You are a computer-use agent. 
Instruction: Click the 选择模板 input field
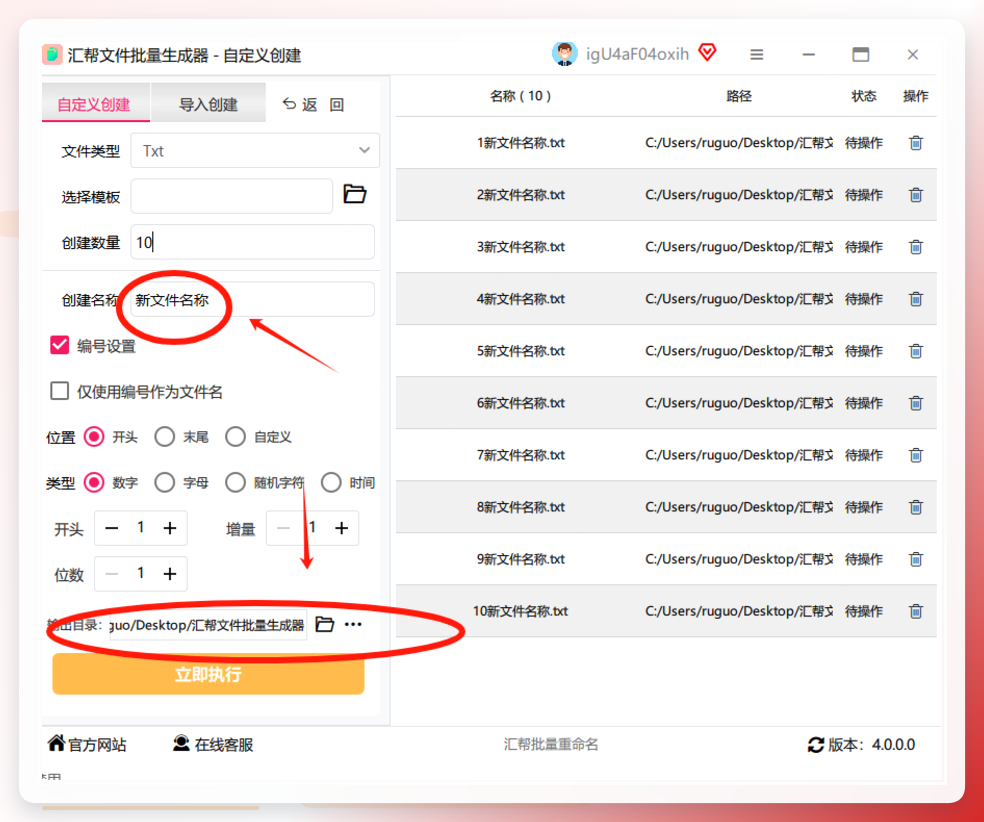232,196
